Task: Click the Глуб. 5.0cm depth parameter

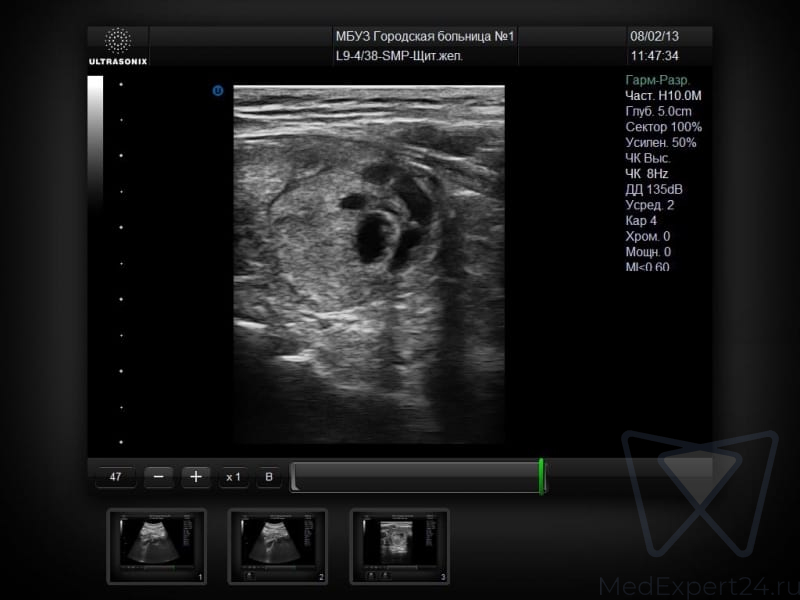Action: 658,112
